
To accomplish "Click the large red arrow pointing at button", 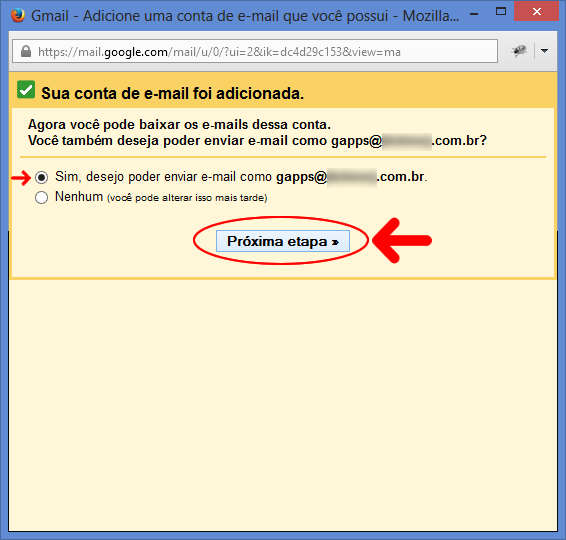I will tap(402, 240).
